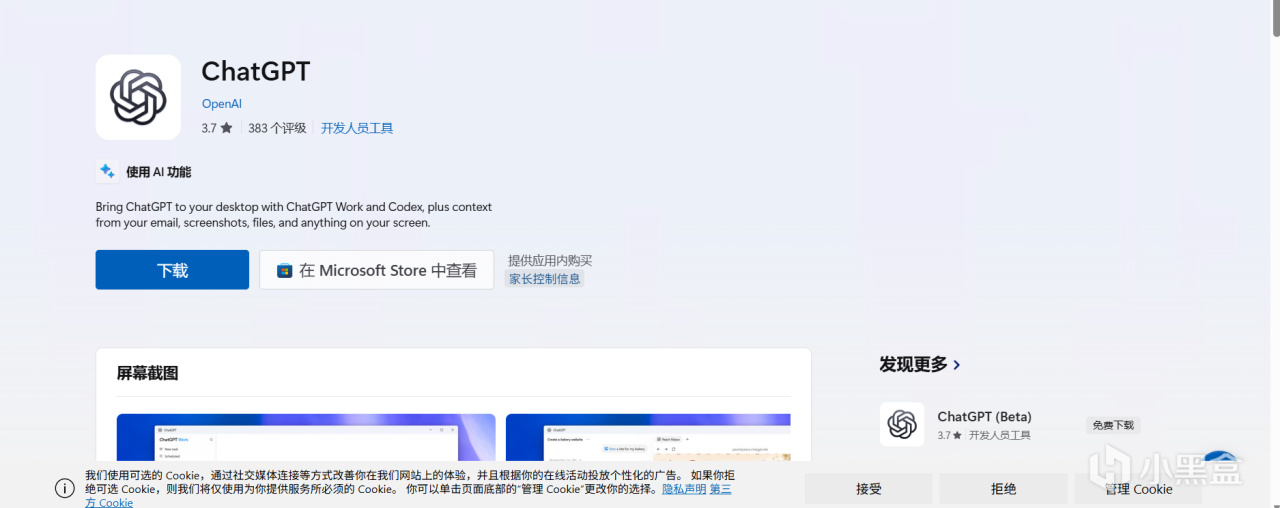
Task: Open the OpenAI publisher link
Action: click(222, 104)
